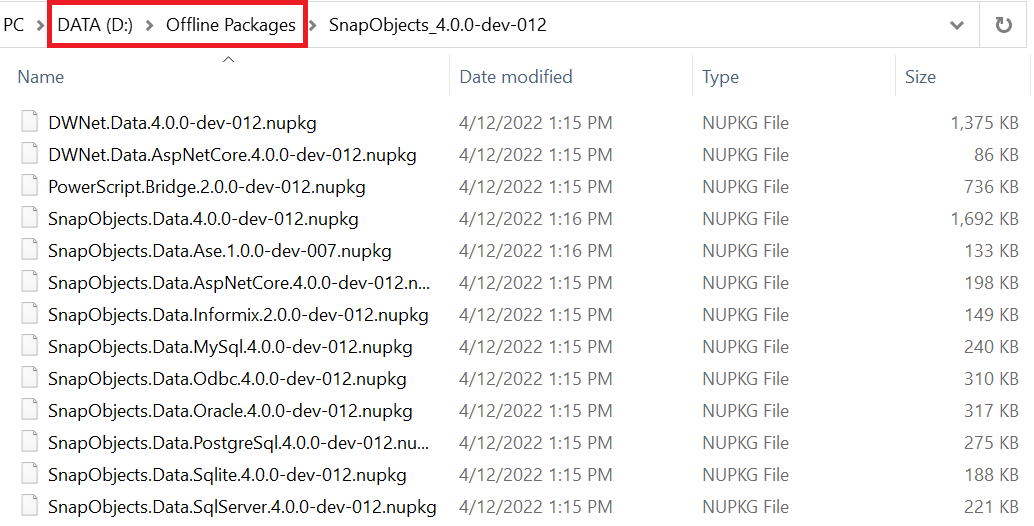The image size is (1034, 526).
Task: Expand the chevron after PC in the address path
Action: click(x=41, y=25)
